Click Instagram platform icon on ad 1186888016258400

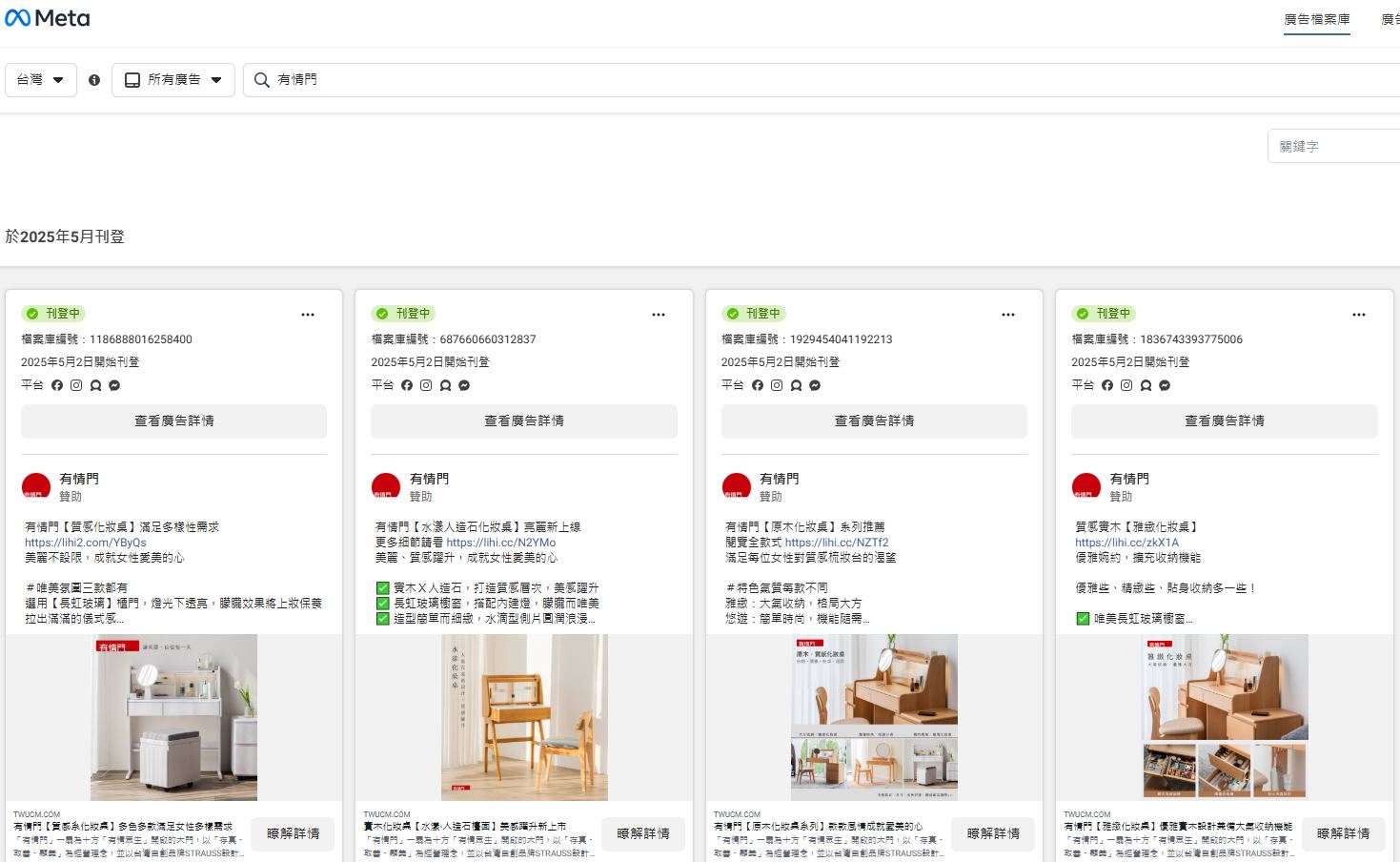point(76,385)
